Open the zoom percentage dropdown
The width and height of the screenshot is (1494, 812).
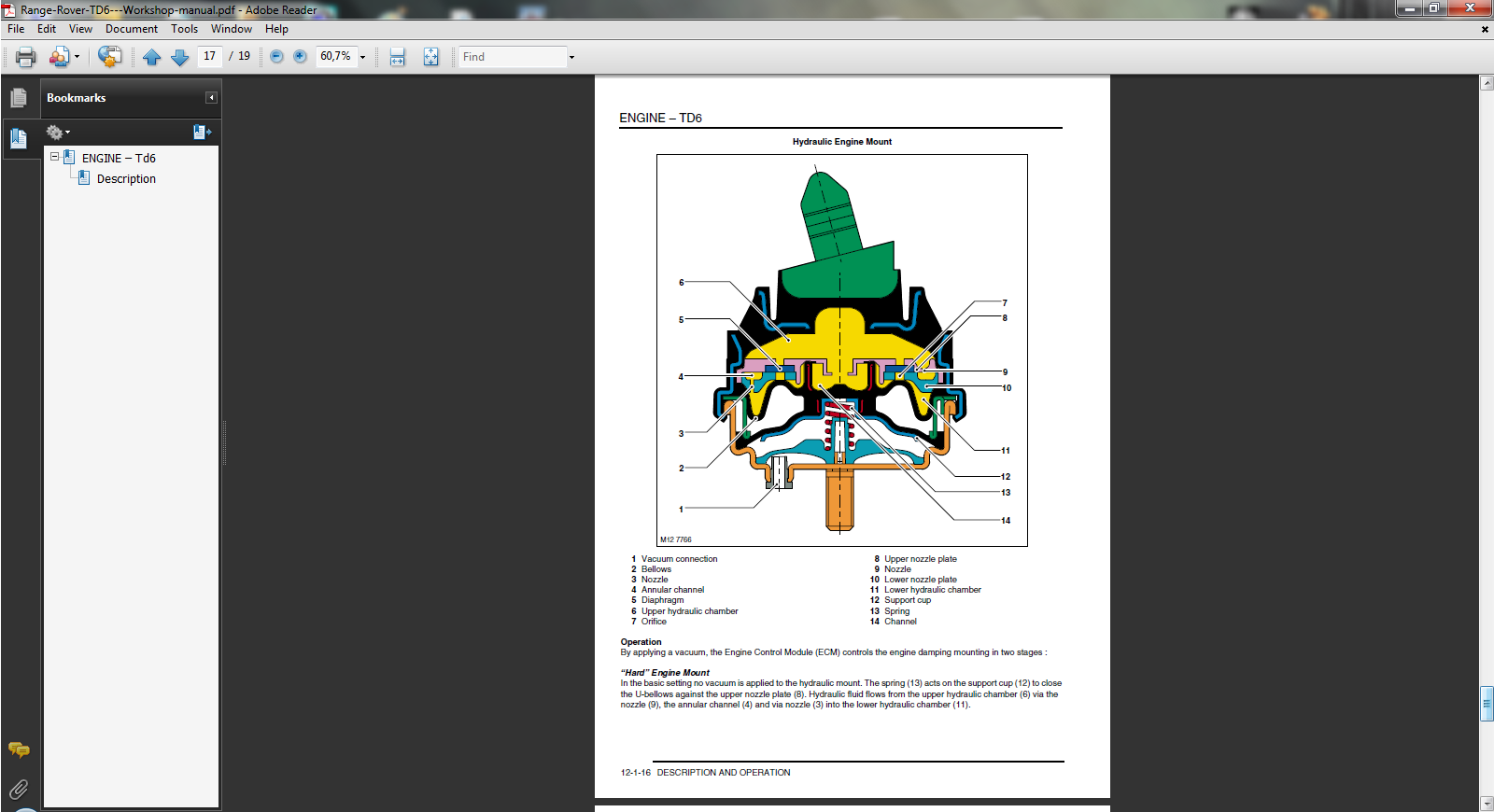(363, 57)
